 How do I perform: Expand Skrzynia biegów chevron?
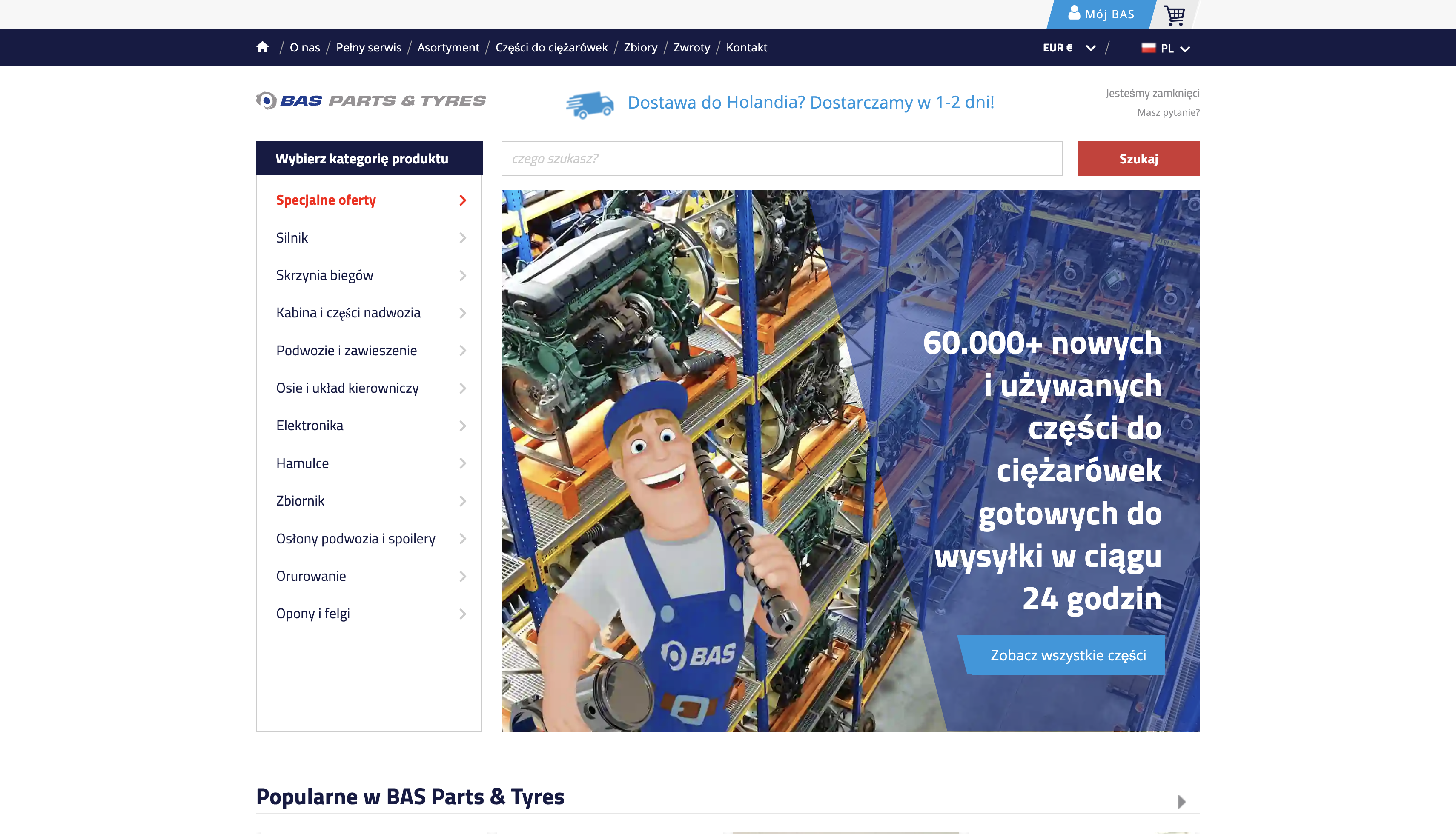(x=463, y=276)
